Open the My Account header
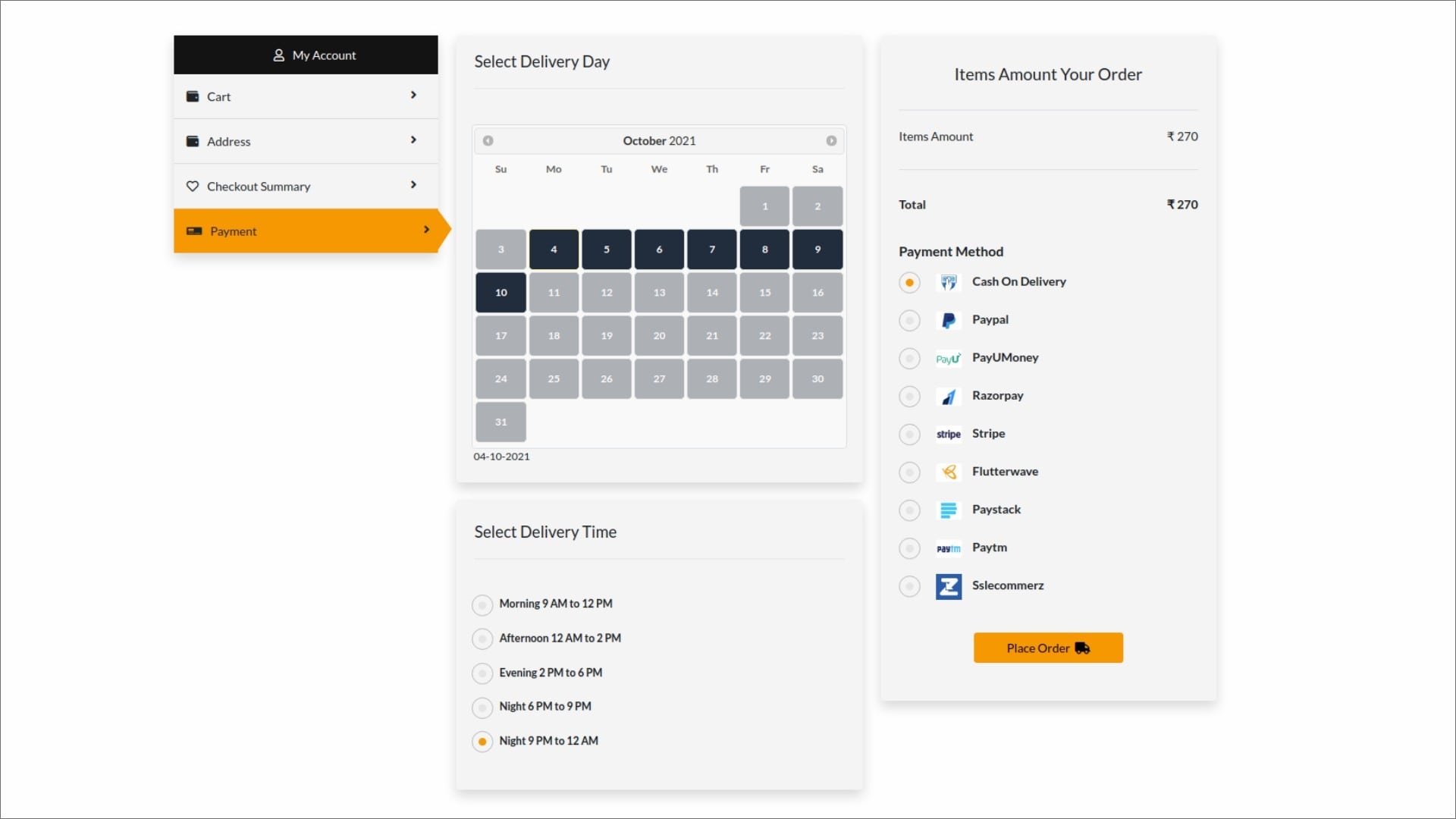Image resolution: width=1456 pixels, height=819 pixels. click(306, 55)
